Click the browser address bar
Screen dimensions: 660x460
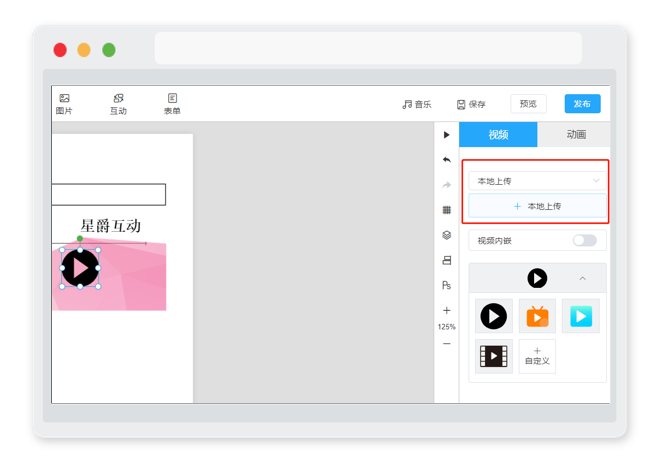coord(368,48)
